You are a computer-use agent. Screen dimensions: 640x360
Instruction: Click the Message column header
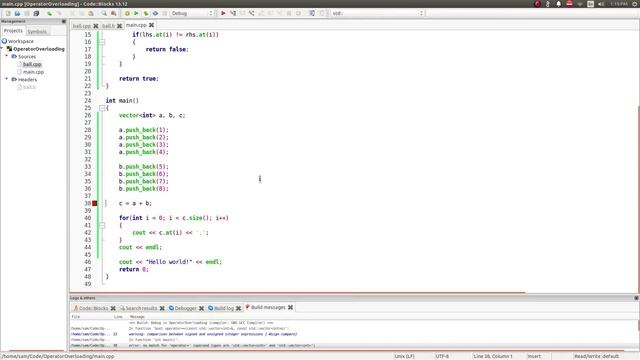[x=137, y=317]
